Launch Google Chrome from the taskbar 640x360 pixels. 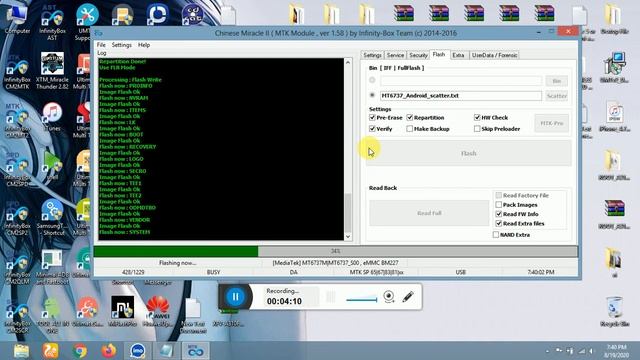[x=80, y=351]
